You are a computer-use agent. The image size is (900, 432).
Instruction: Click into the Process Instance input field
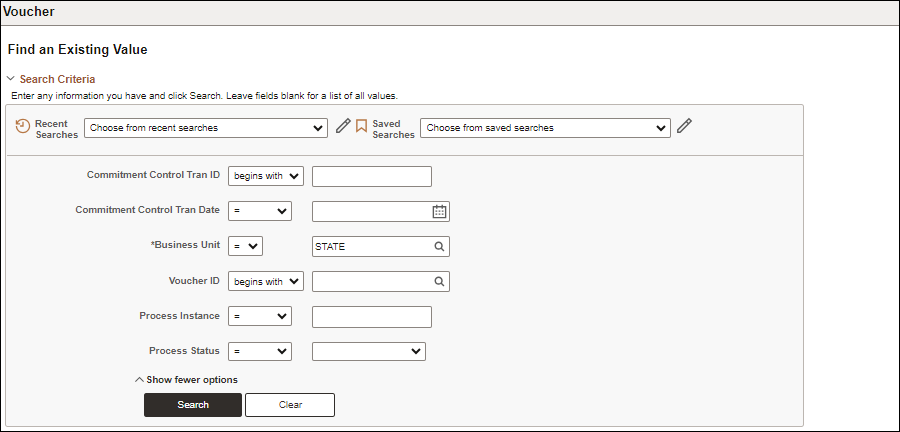pos(372,317)
